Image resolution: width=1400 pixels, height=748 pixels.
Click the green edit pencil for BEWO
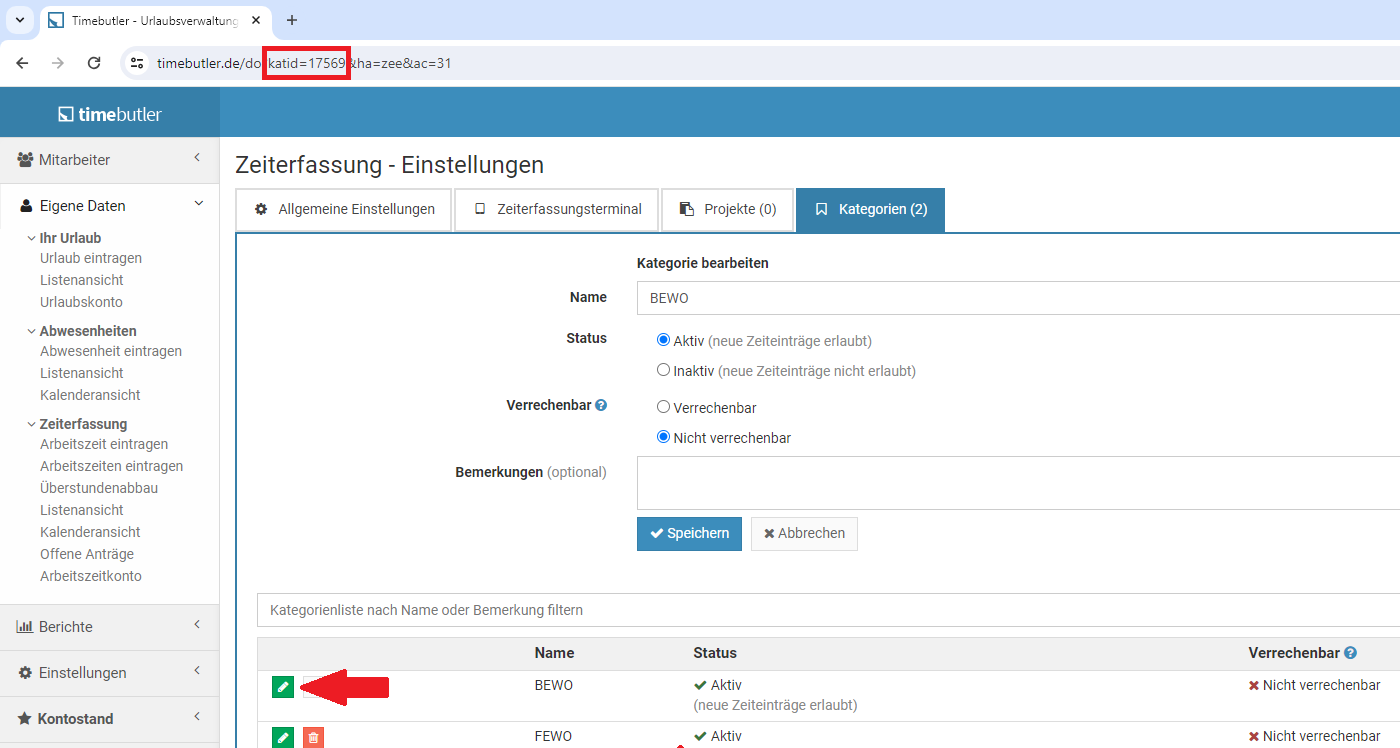282,687
